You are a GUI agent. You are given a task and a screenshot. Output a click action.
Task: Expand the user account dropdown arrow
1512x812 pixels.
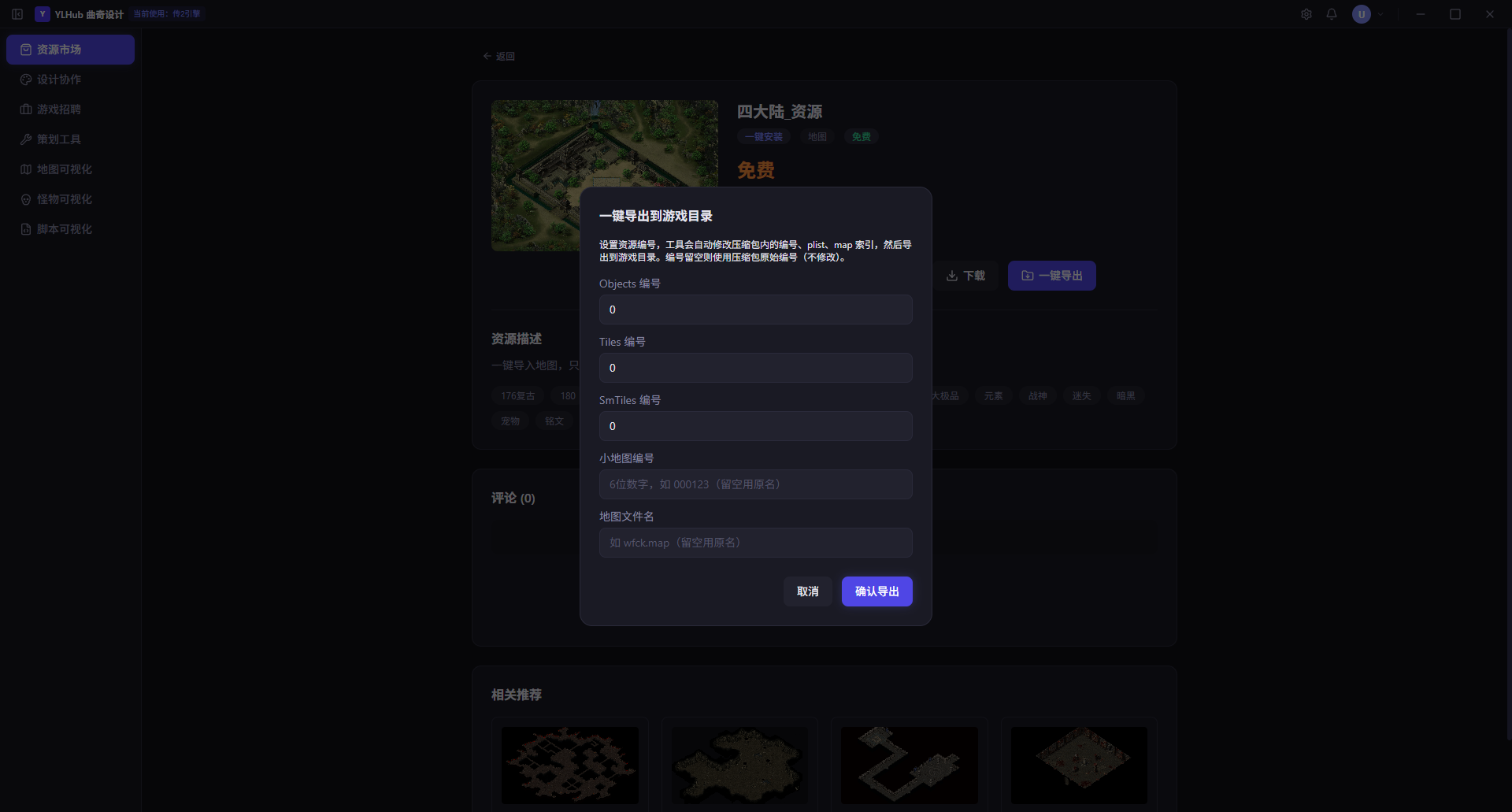pos(1380,14)
